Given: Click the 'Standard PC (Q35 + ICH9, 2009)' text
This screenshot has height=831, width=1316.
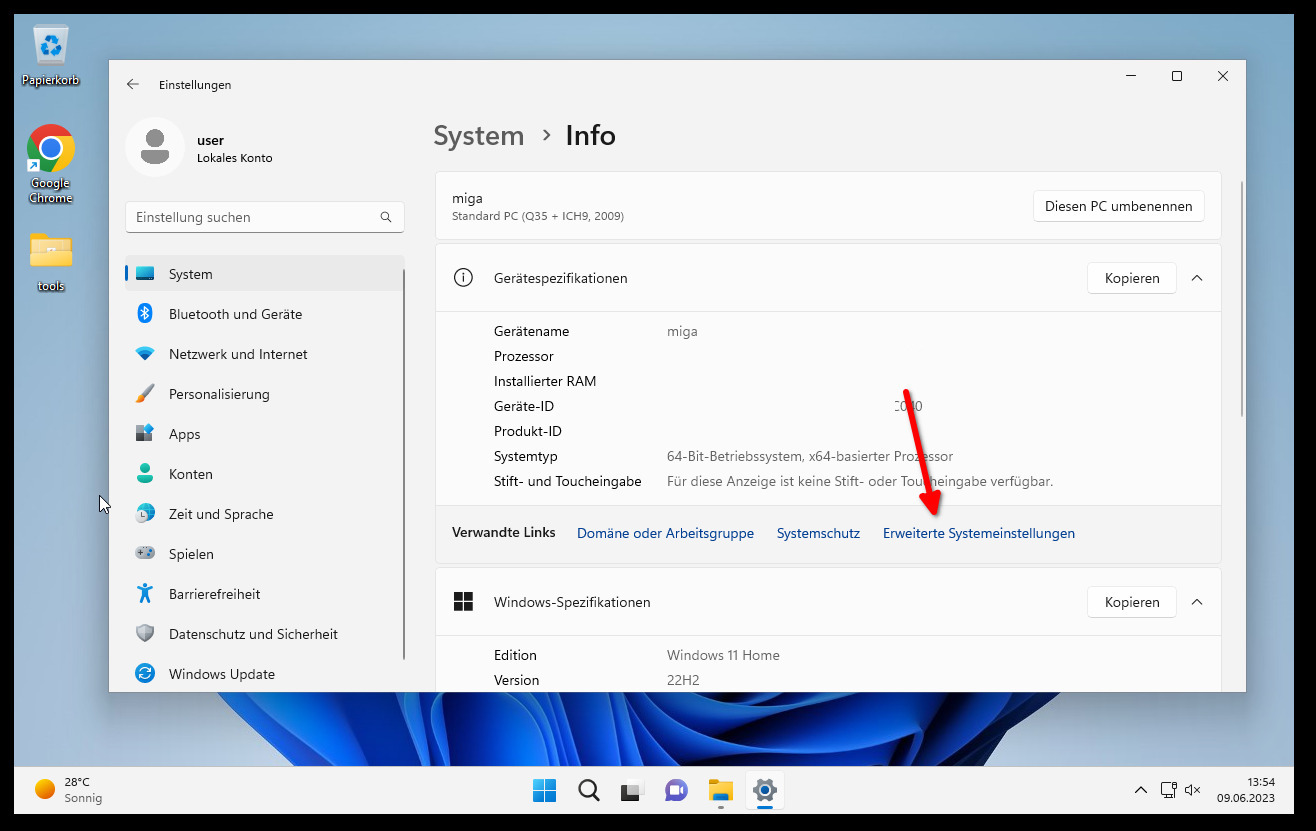Looking at the screenshot, I should [x=538, y=216].
